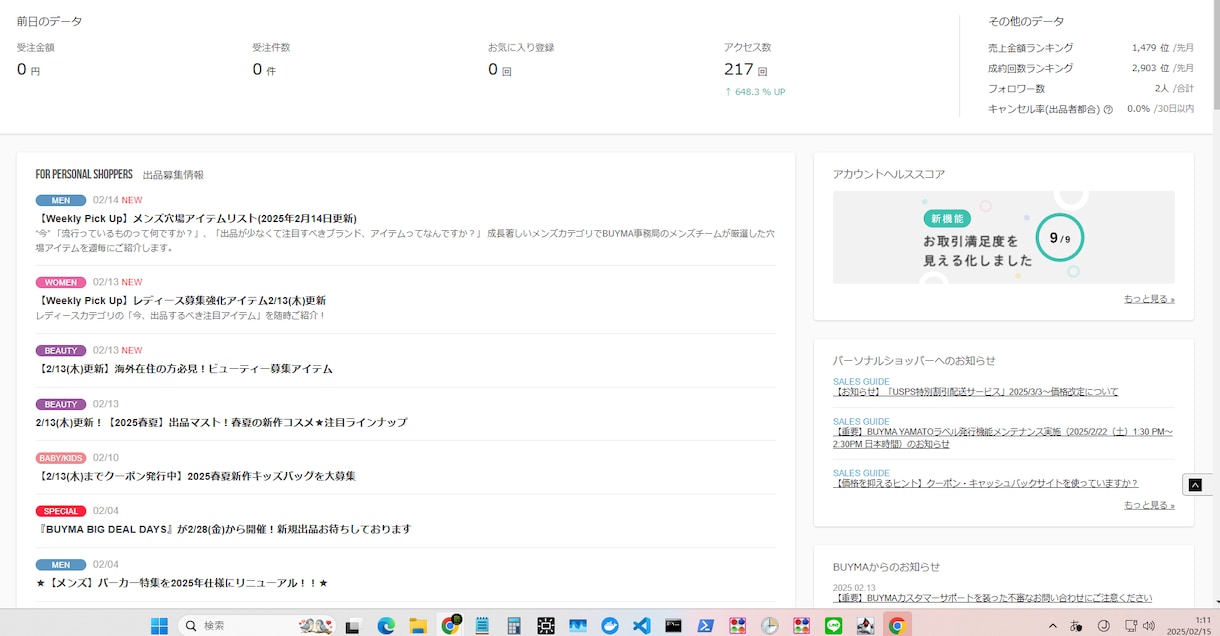Click the 成約回数ランキング row
The height and width of the screenshot is (636, 1220).
(1091, 68)
